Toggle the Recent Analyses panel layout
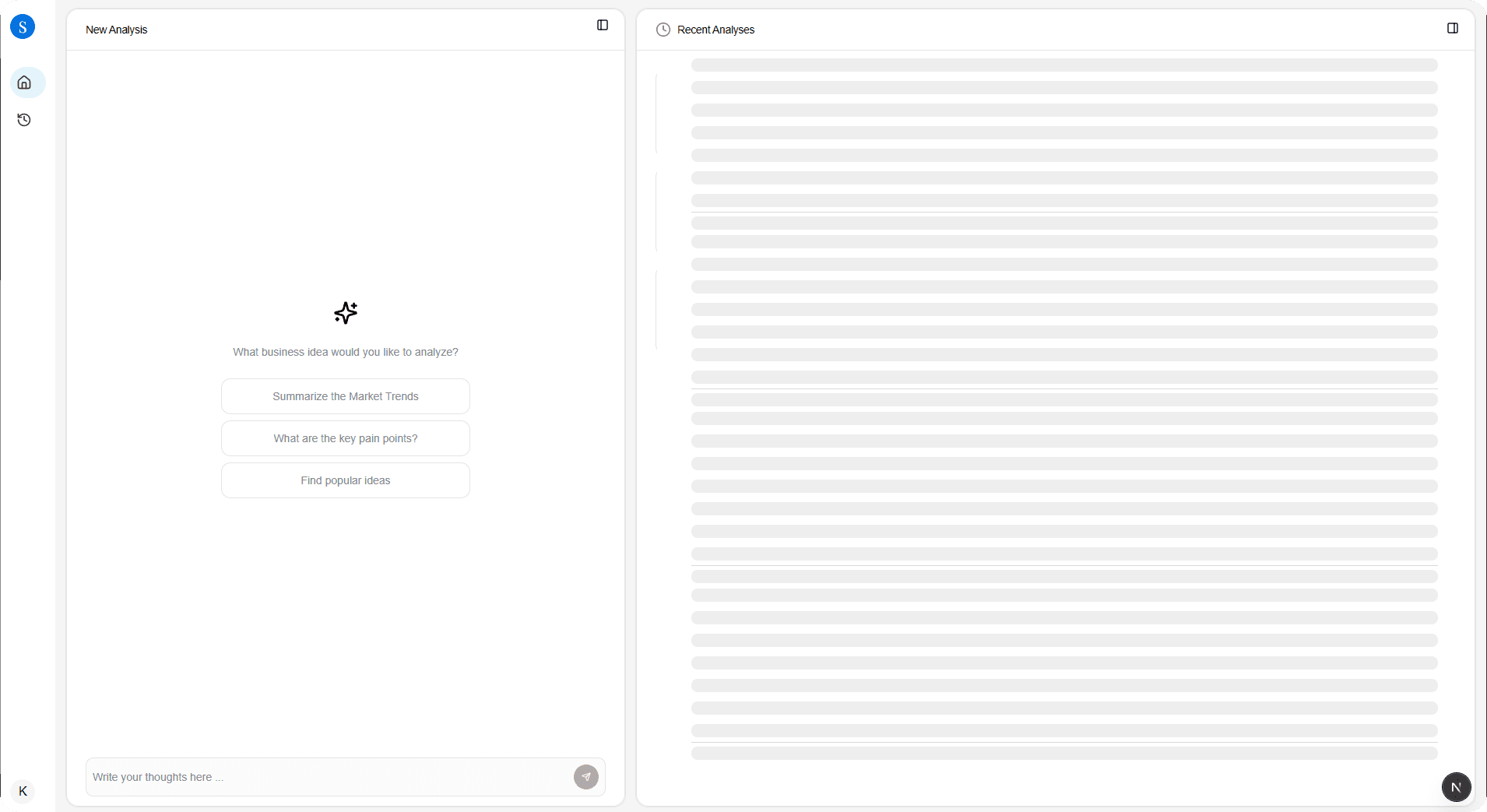 tap(1453, 28)
